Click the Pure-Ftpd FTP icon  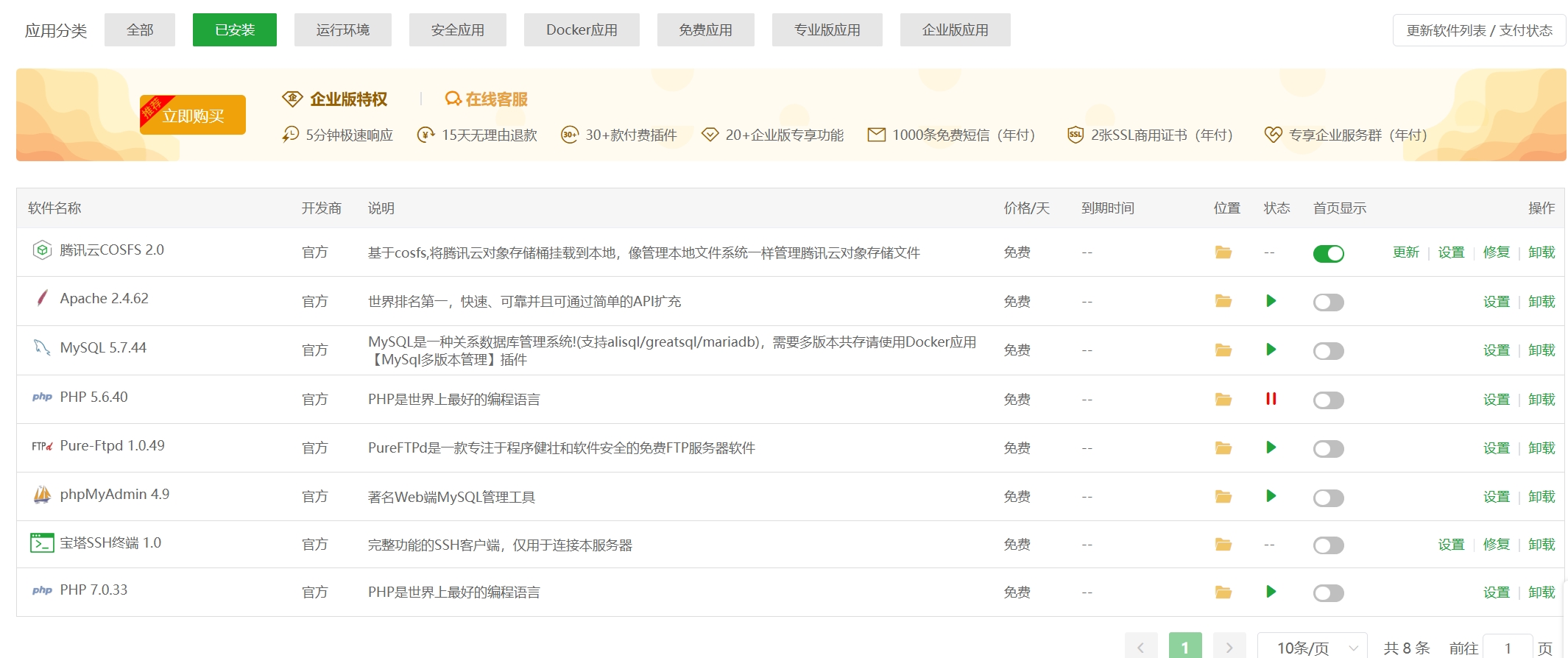pos(42,446)
